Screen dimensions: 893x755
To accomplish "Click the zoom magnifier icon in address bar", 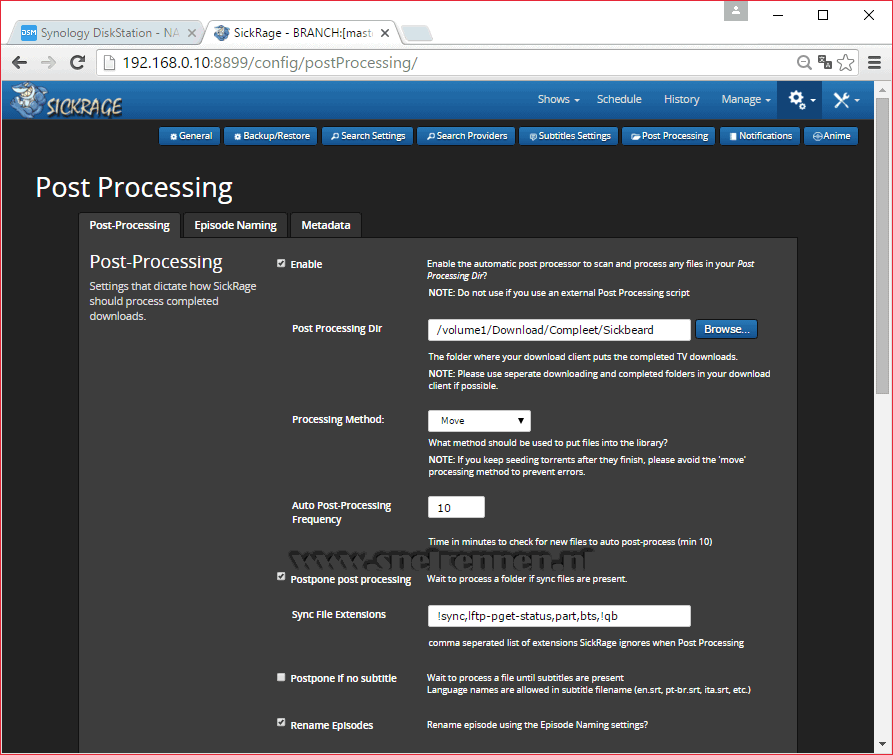I will coord(804,62).
